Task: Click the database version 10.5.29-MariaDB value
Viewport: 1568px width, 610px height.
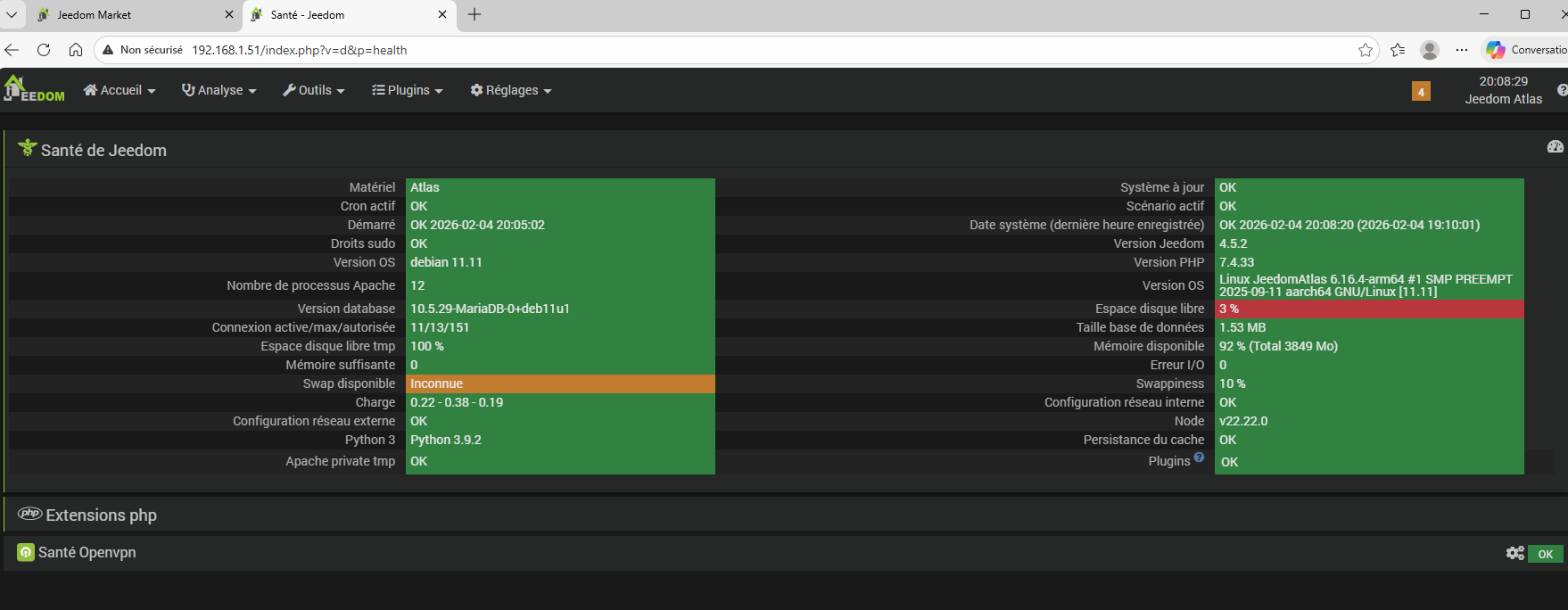Action: click(x=560, y=309)
